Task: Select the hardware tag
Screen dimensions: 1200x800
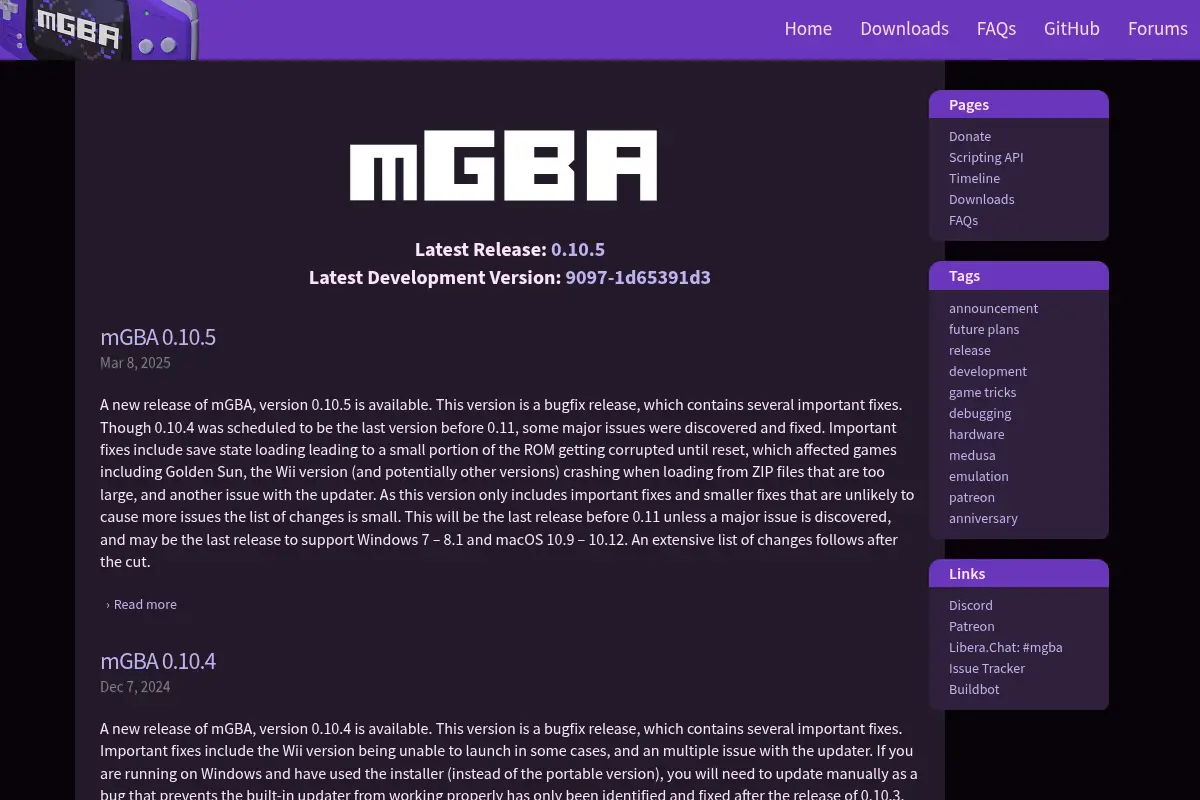Action: click(x=976, y=434)
